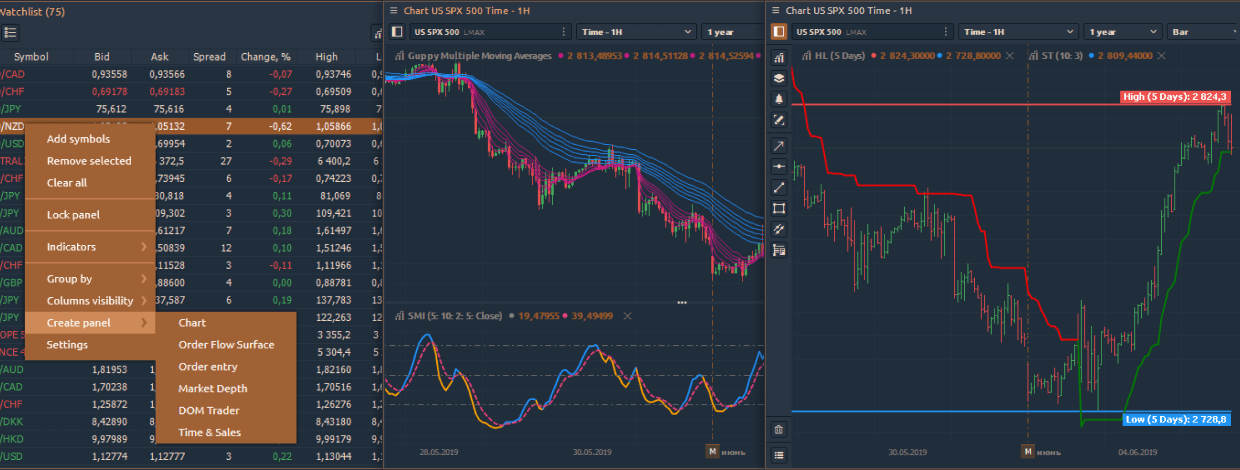Sort the watchlist by the Bid column

[102, 57]
